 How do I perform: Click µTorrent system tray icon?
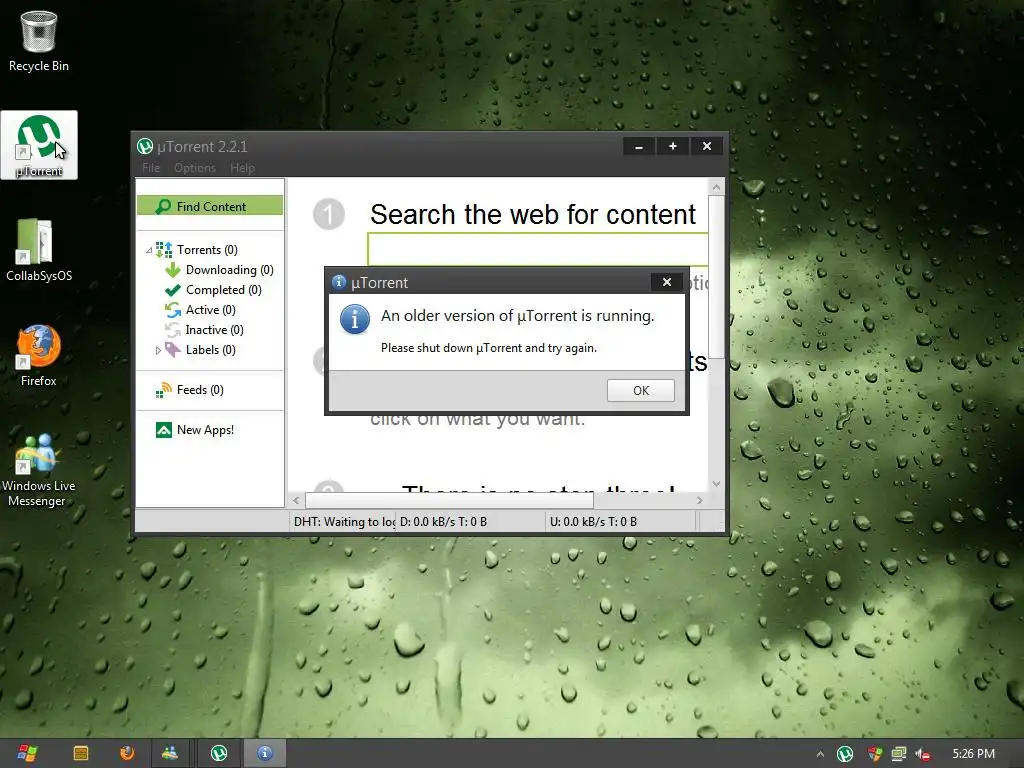coord(845,754)
